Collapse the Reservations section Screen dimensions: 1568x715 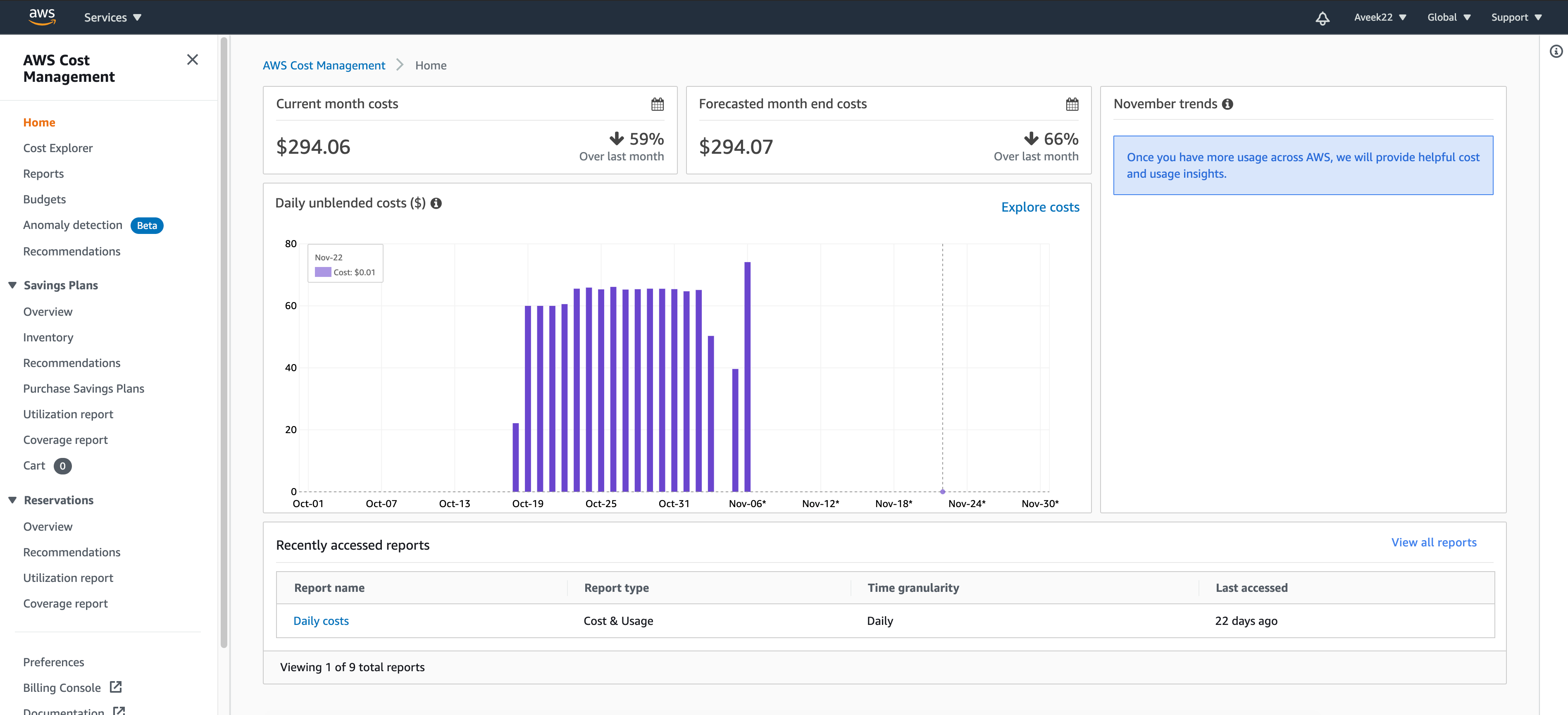pos(12,500)
